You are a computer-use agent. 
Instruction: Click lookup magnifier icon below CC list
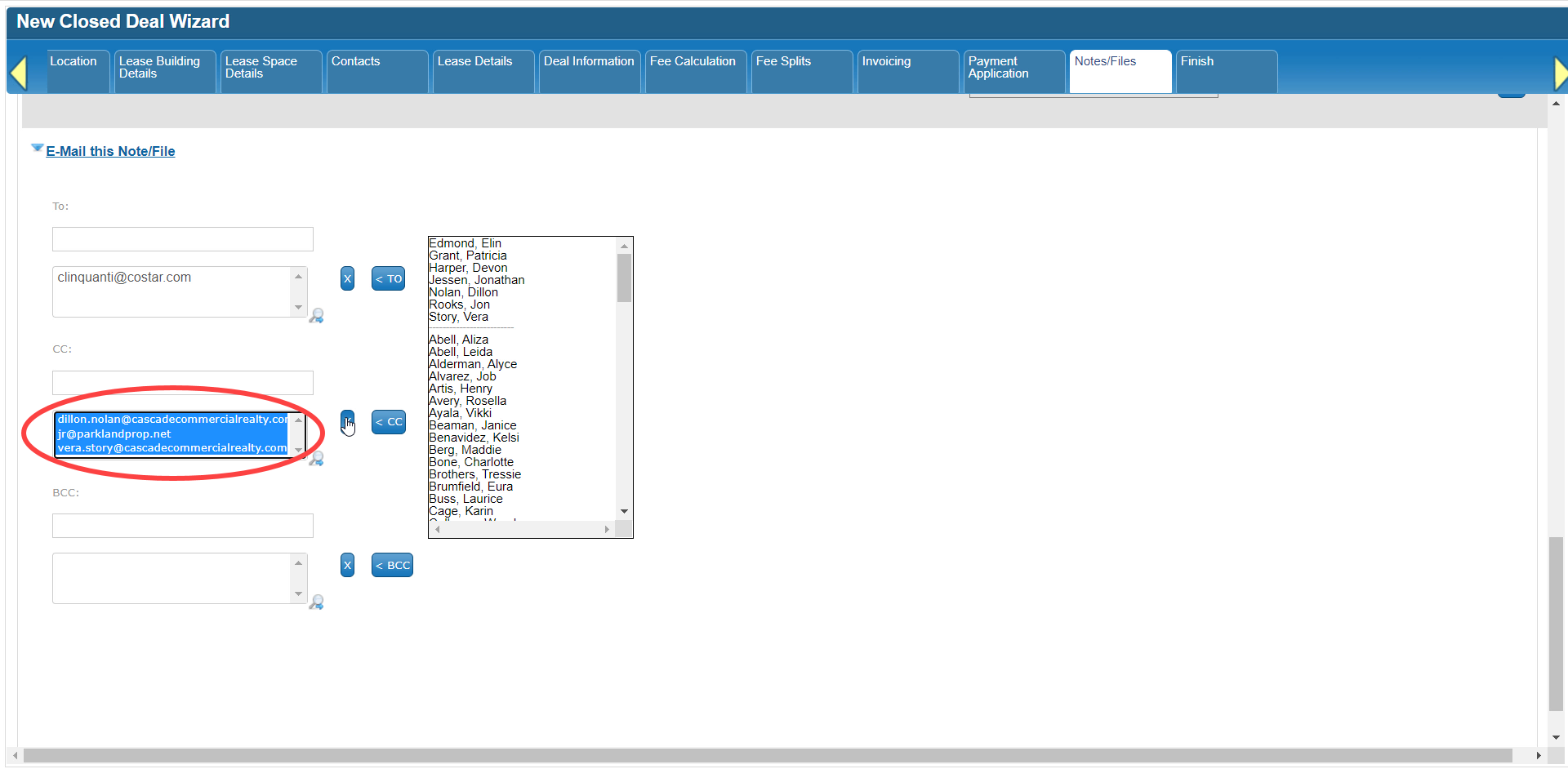(x=317, y=459)
